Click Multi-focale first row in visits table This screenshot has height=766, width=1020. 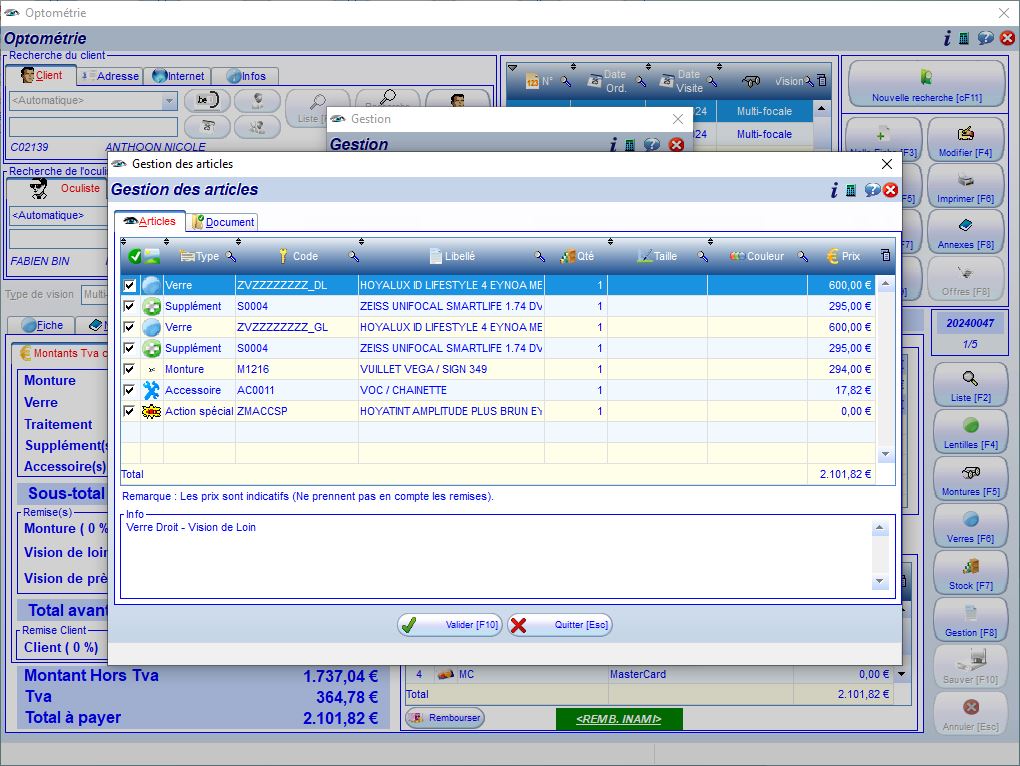764,111
